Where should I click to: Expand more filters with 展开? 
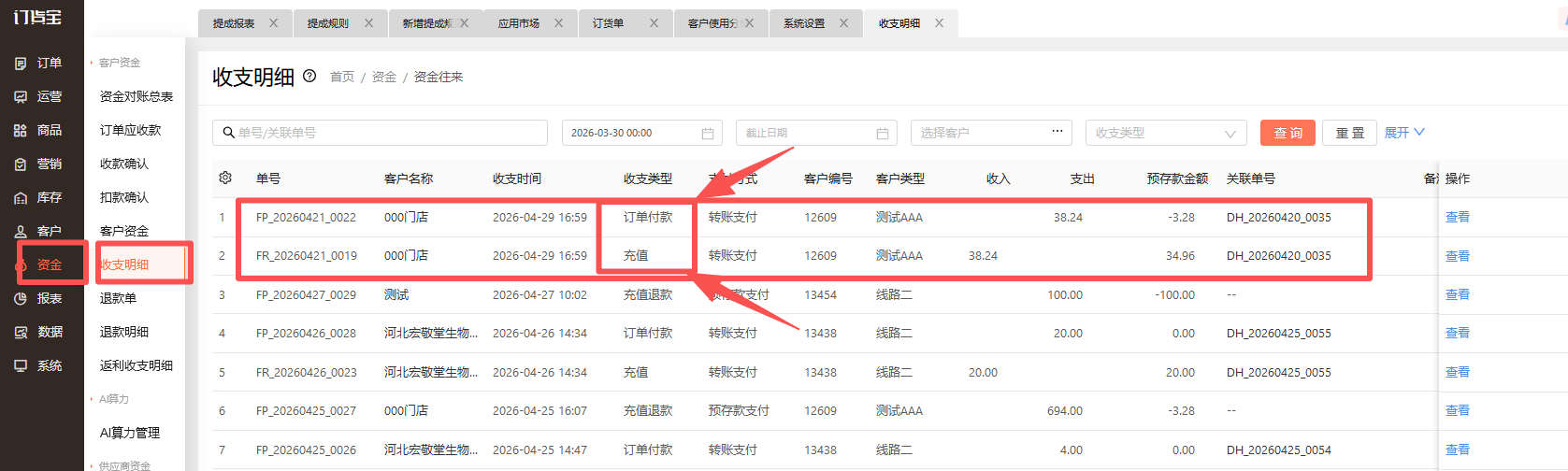[x=1404, y=133]
